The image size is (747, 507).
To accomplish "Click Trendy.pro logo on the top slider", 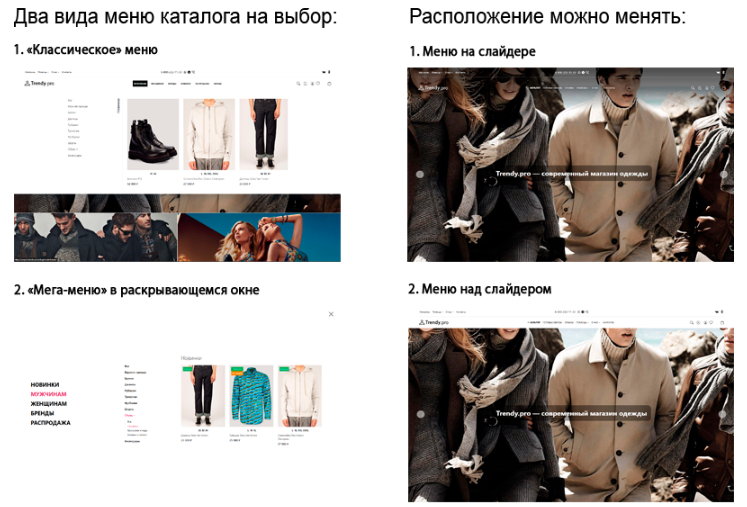I will 434,88.
